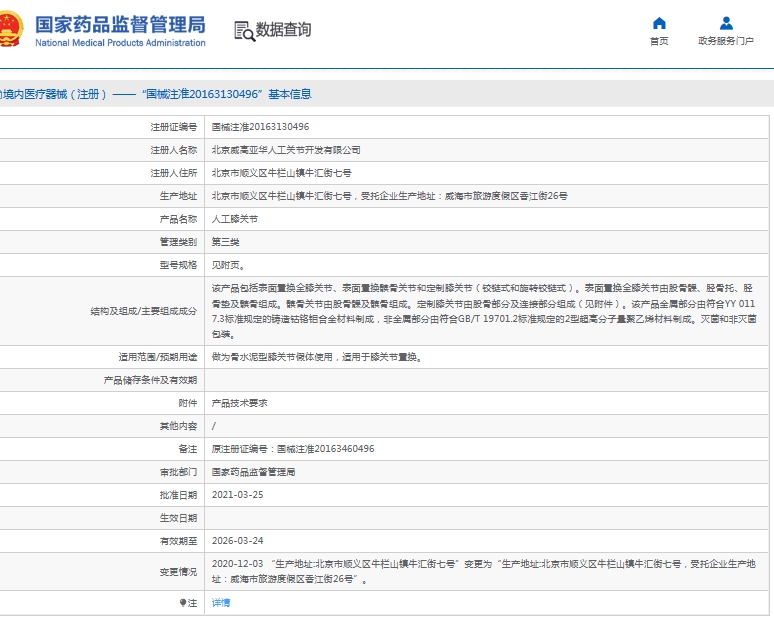Click the 注册人名称 row label

pyautogui.click(x=174, y=150)
